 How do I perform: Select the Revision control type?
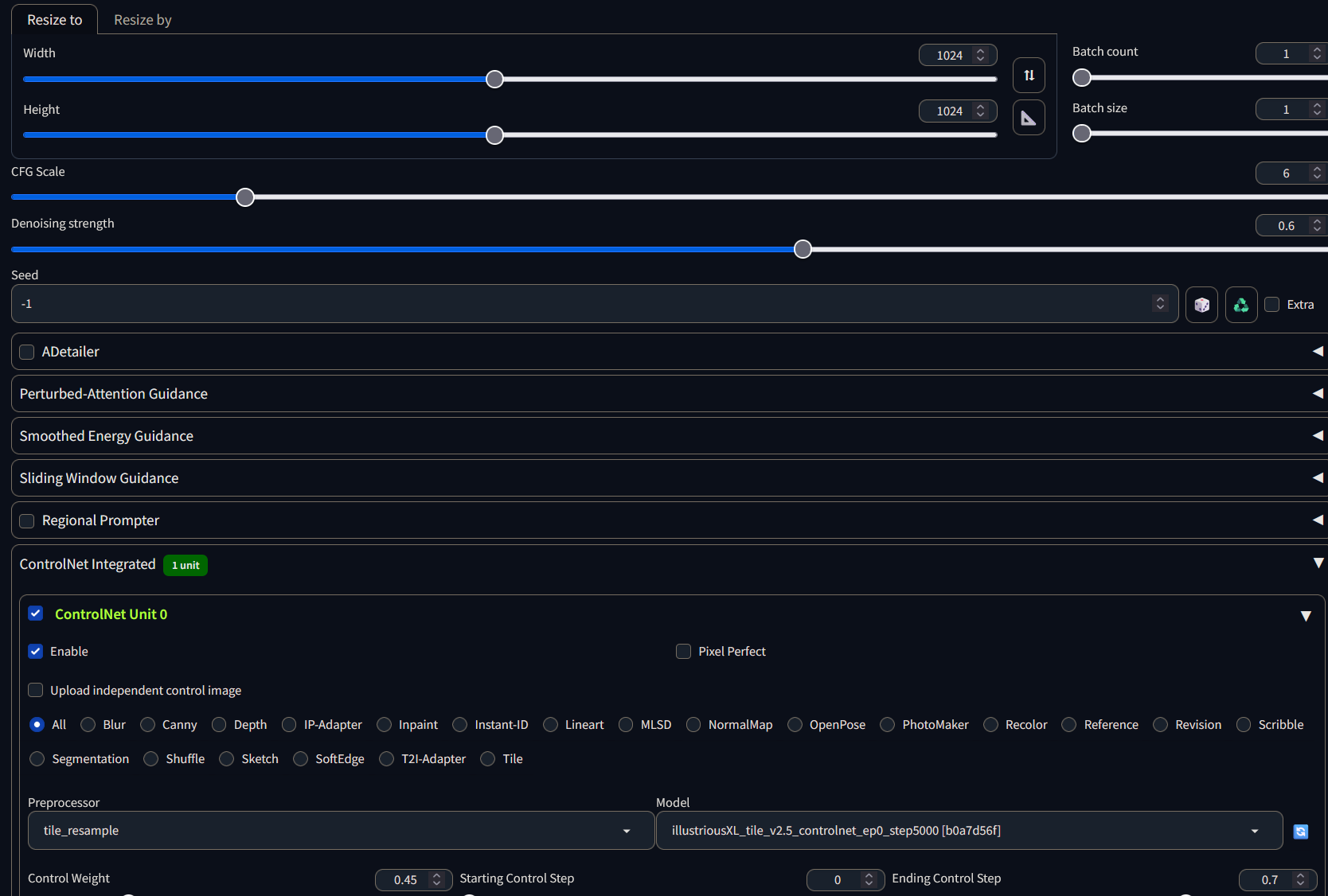tap(1161, 725)
